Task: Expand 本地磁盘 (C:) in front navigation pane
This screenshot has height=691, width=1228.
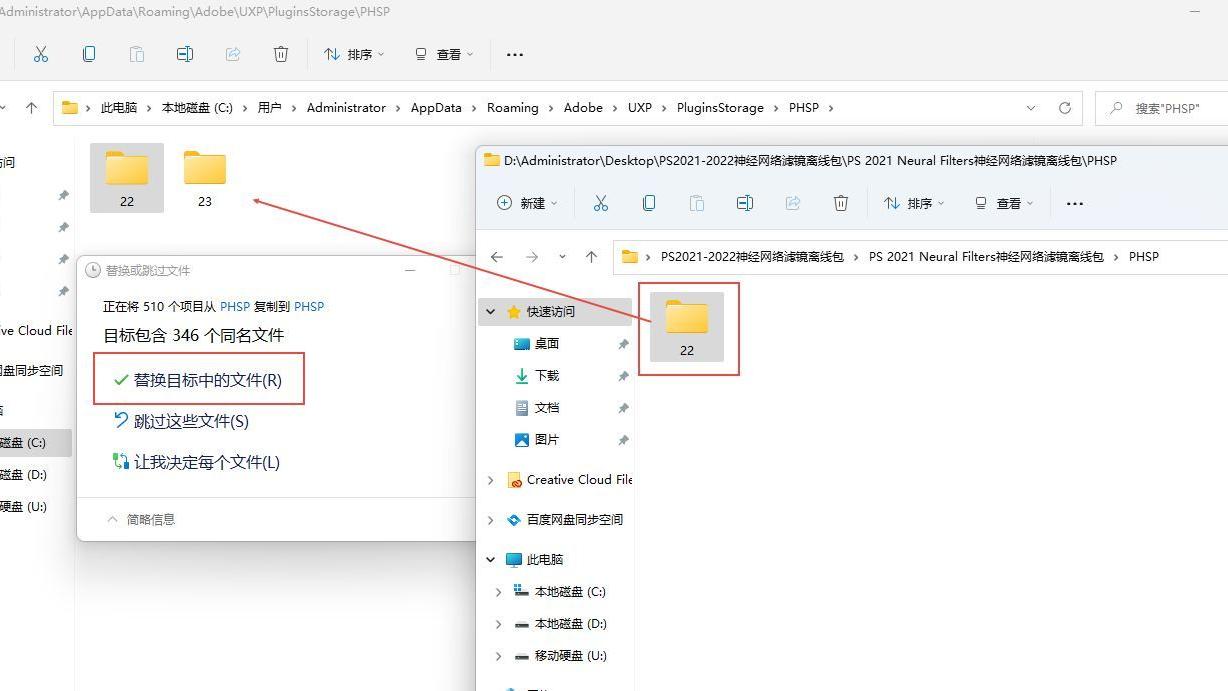Action: [x=499, y=592]
